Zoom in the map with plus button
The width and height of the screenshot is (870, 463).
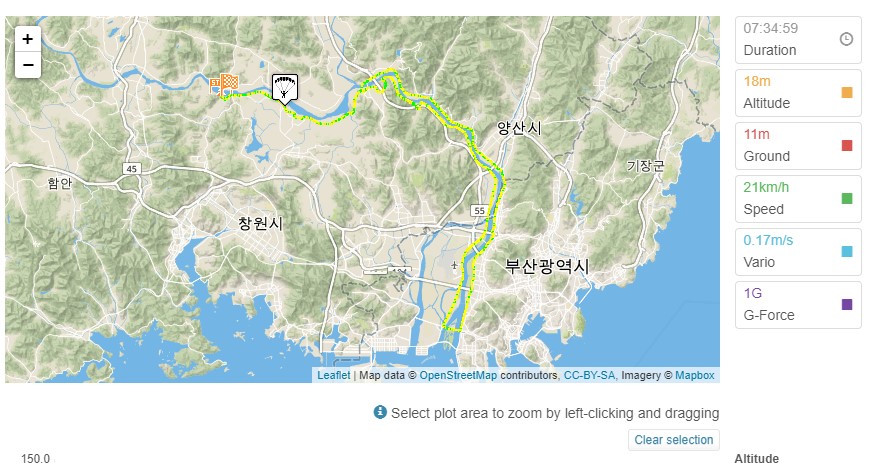(x=28, y=39)
